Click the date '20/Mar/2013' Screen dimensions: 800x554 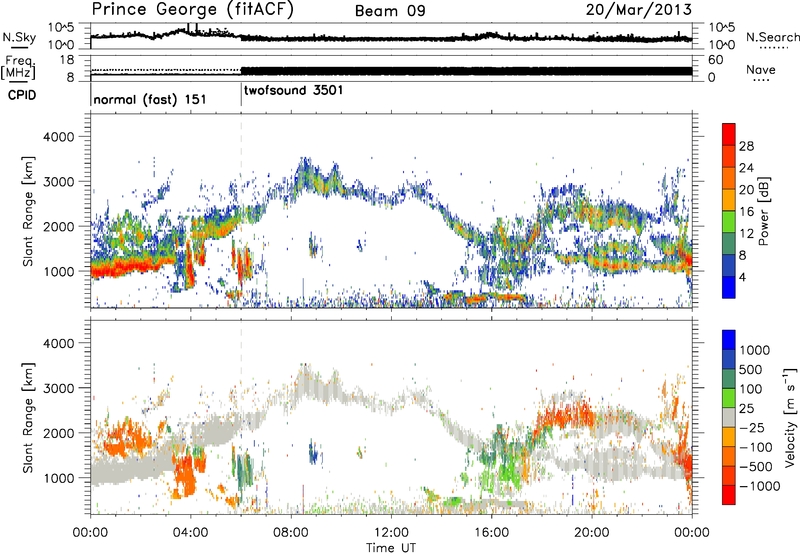pyautogui.click(x=638, y=10)
